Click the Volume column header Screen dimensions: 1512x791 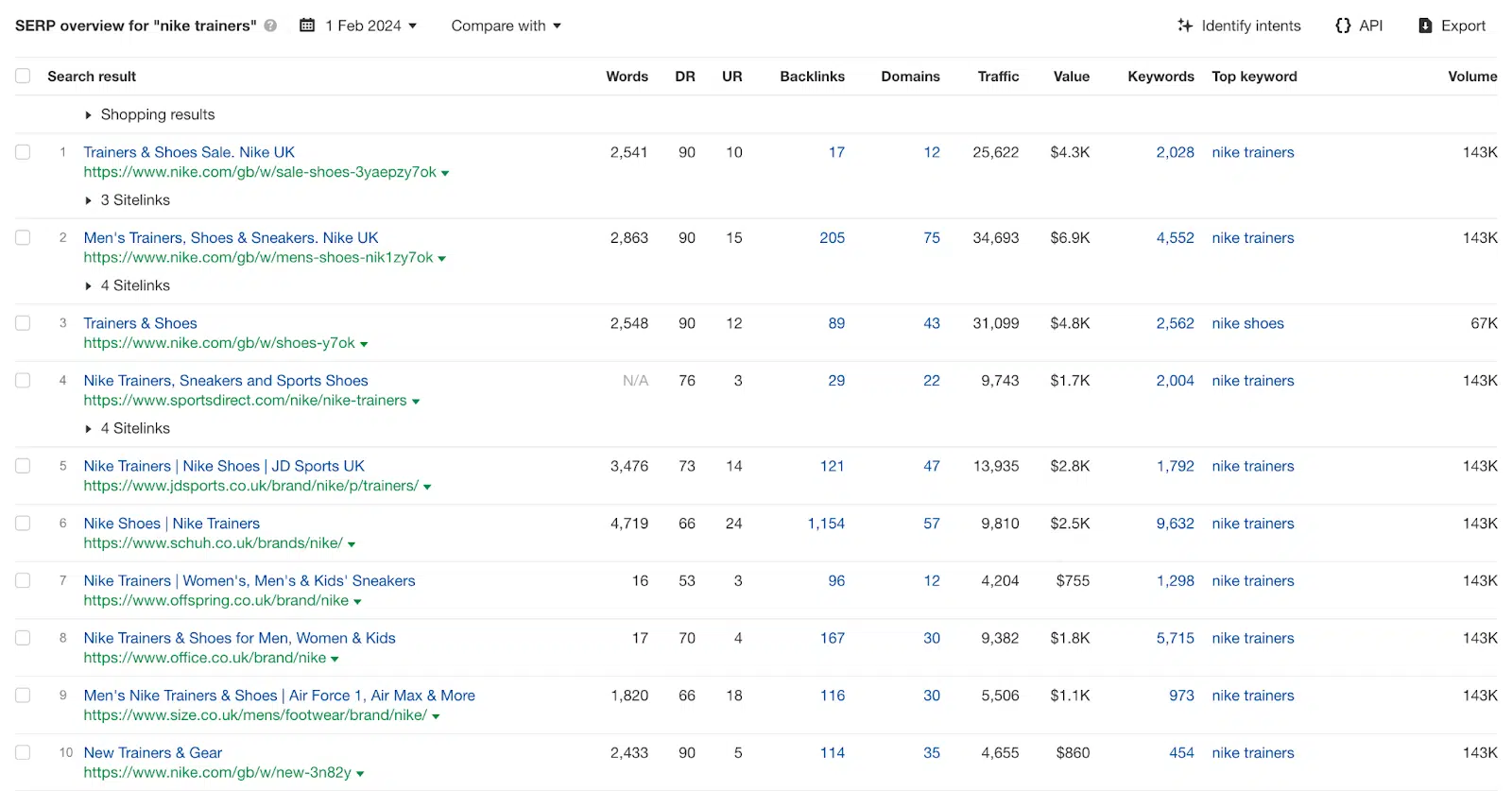1472,77
